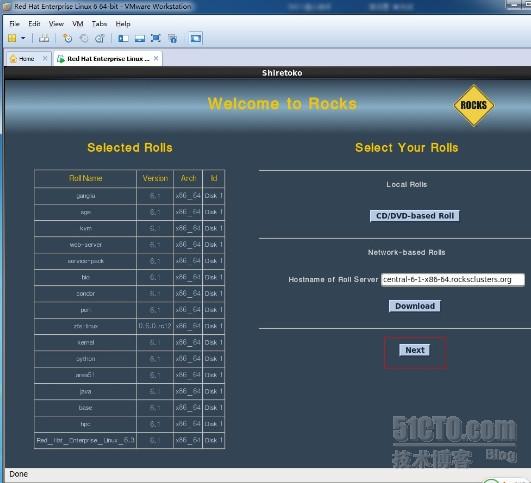
Task: Select the base roll row
Action: 129,407
